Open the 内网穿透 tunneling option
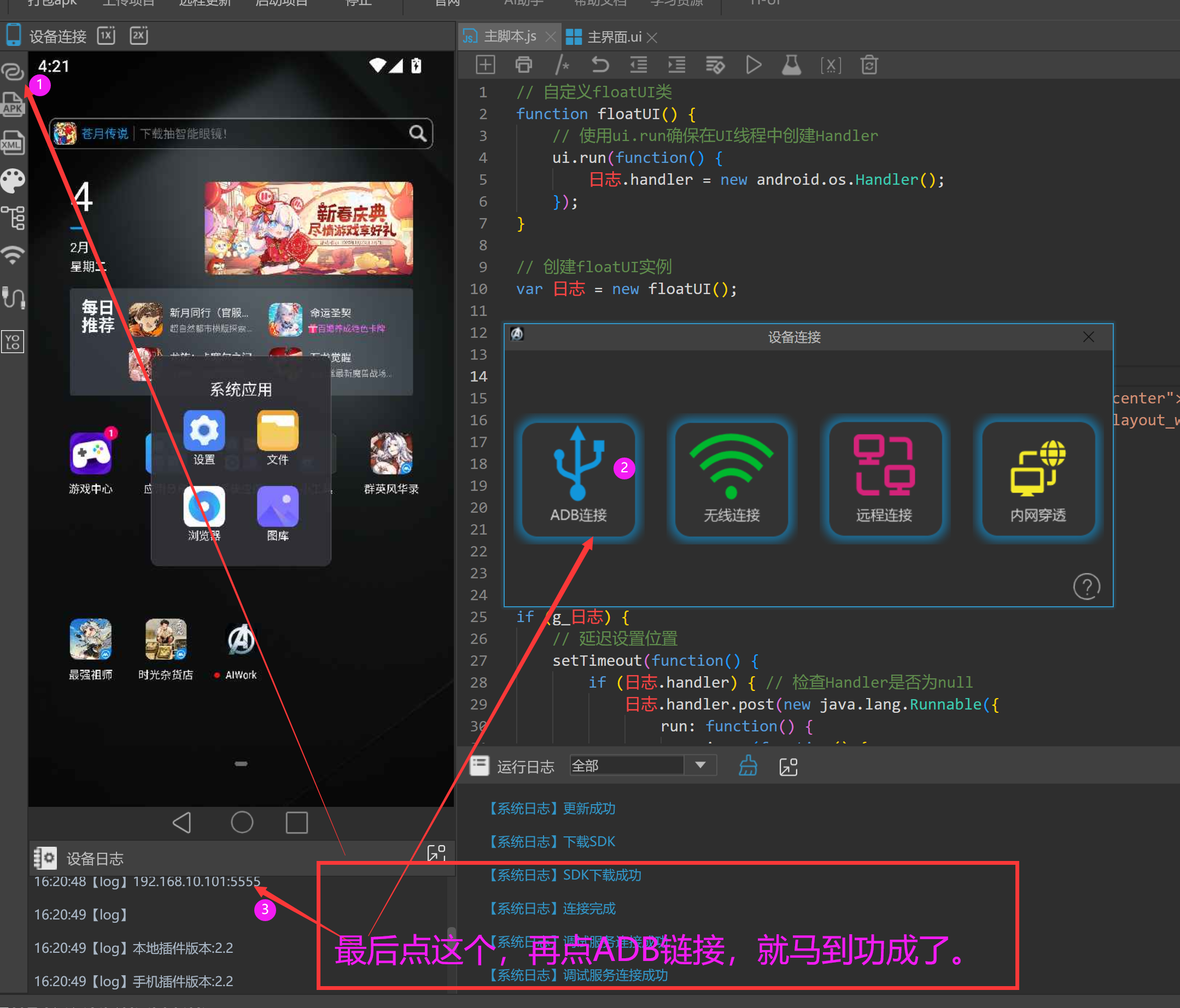This screenshot has width=1180, height=1008. tap(1038, 478)
